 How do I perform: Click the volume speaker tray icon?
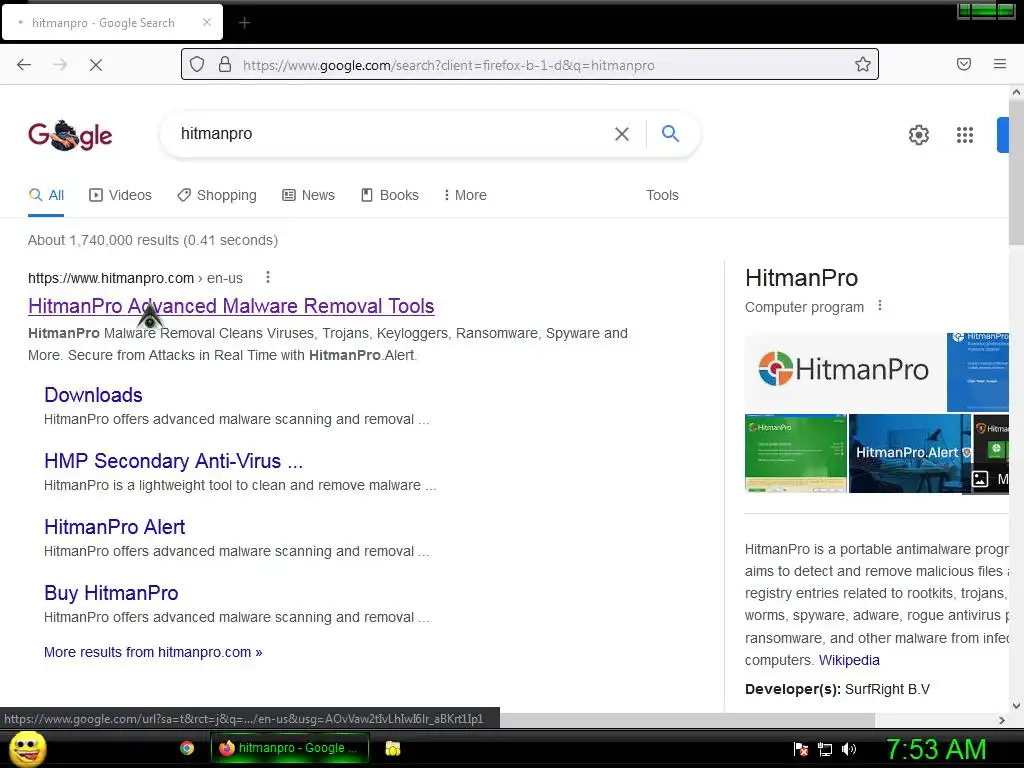pyautogui.click(x=849, y=749)
